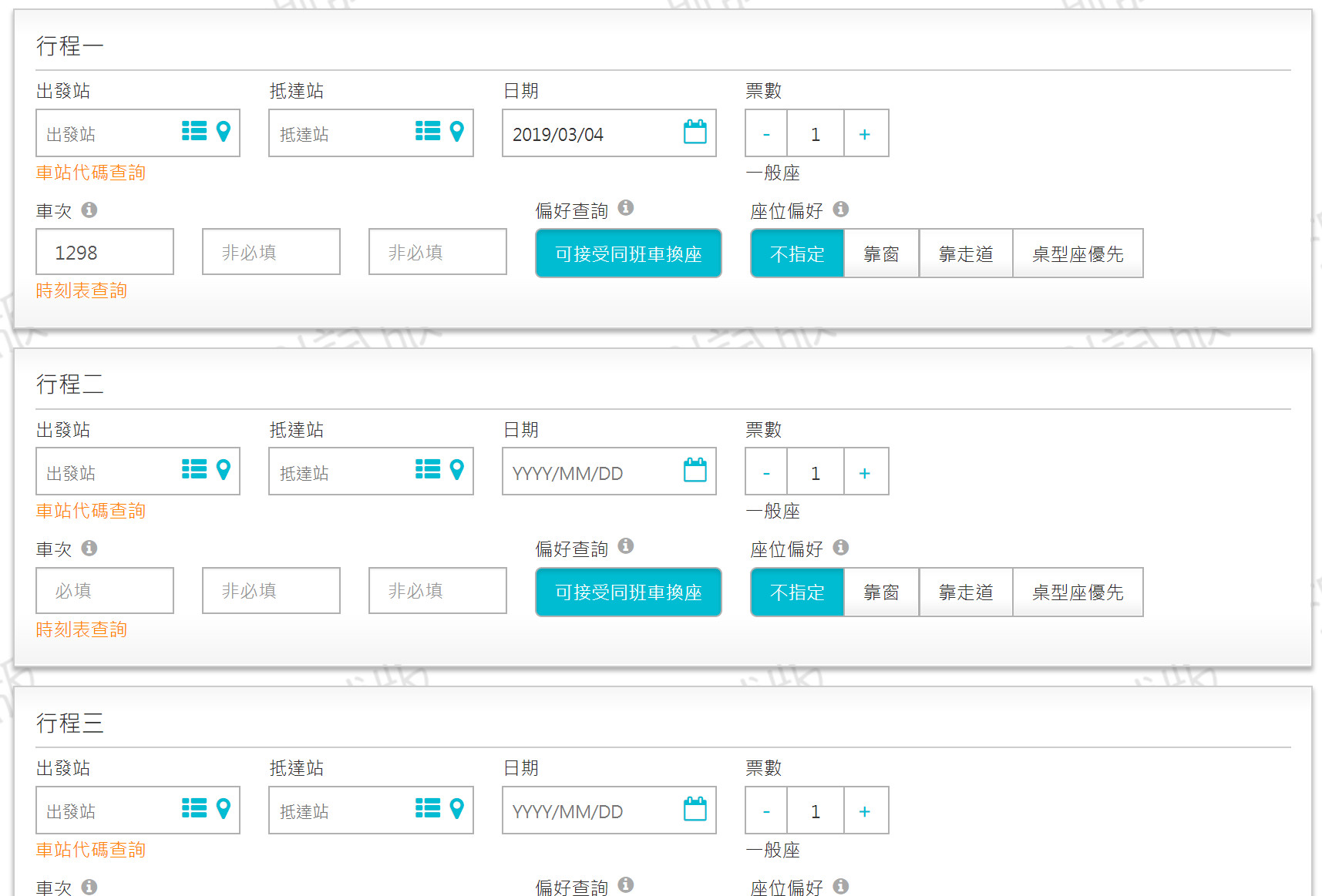The width and height of the screenshot is (1322, 896).
Task: Increase ticket count in 行程一
Action: 866,133
